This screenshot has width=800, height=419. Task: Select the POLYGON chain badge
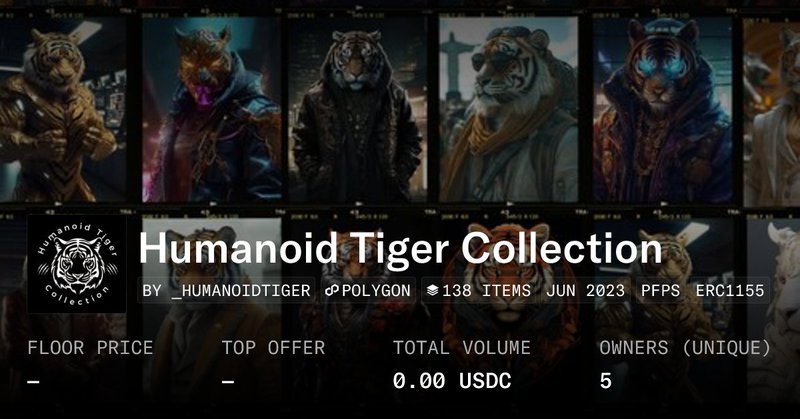click(x=368, y=290)
